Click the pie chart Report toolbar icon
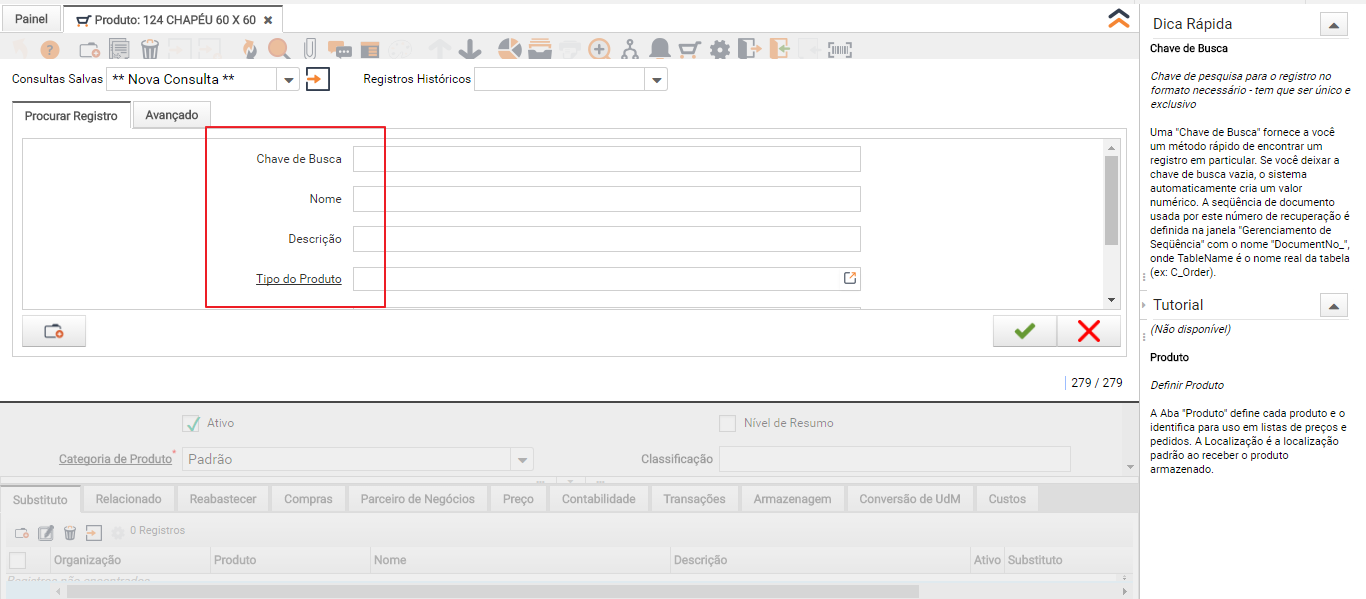This screenshot has width=1366, height=599. [x=510, y=49]
